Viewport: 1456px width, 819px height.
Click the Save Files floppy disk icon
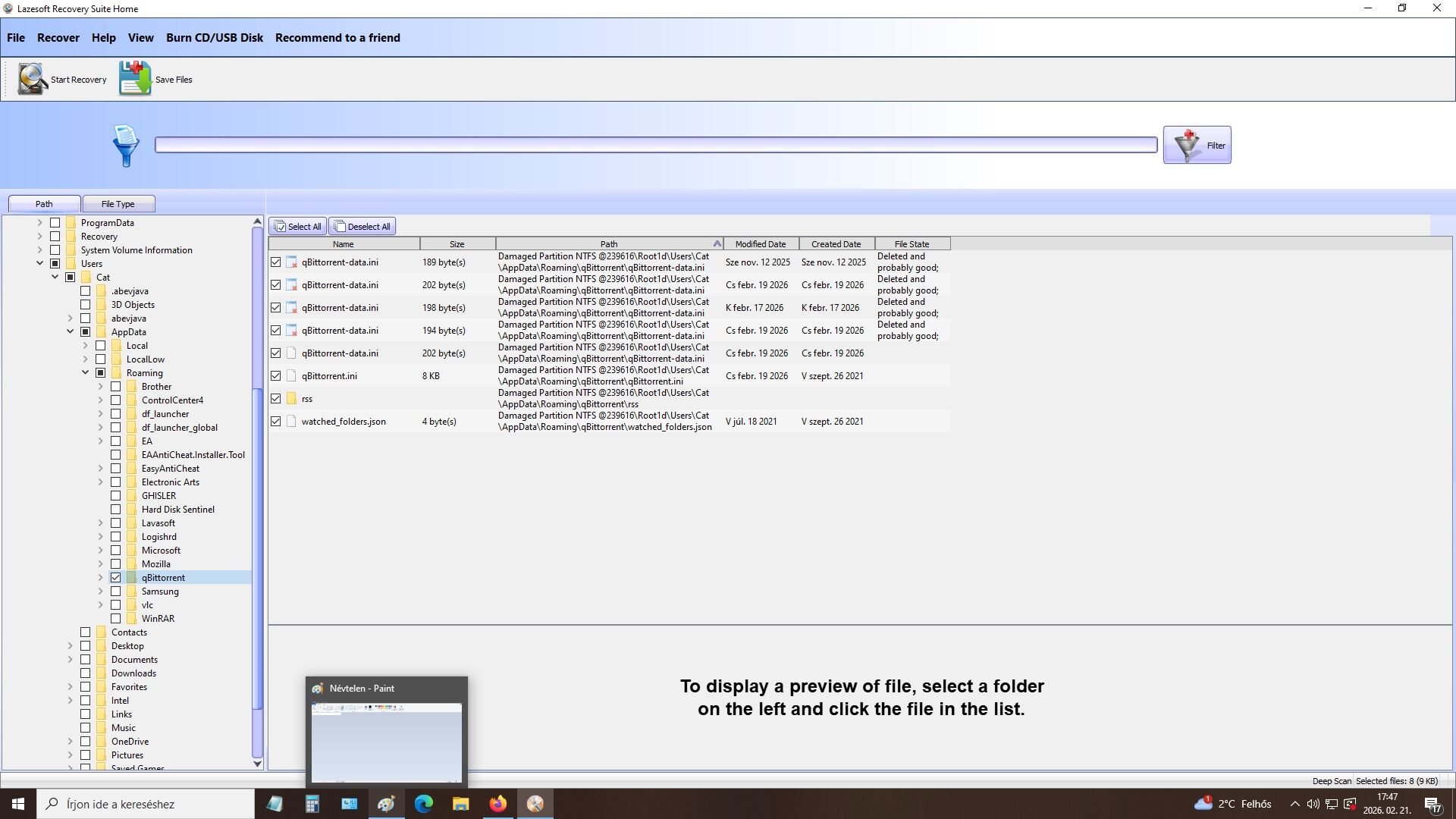[x=135, y=79]
